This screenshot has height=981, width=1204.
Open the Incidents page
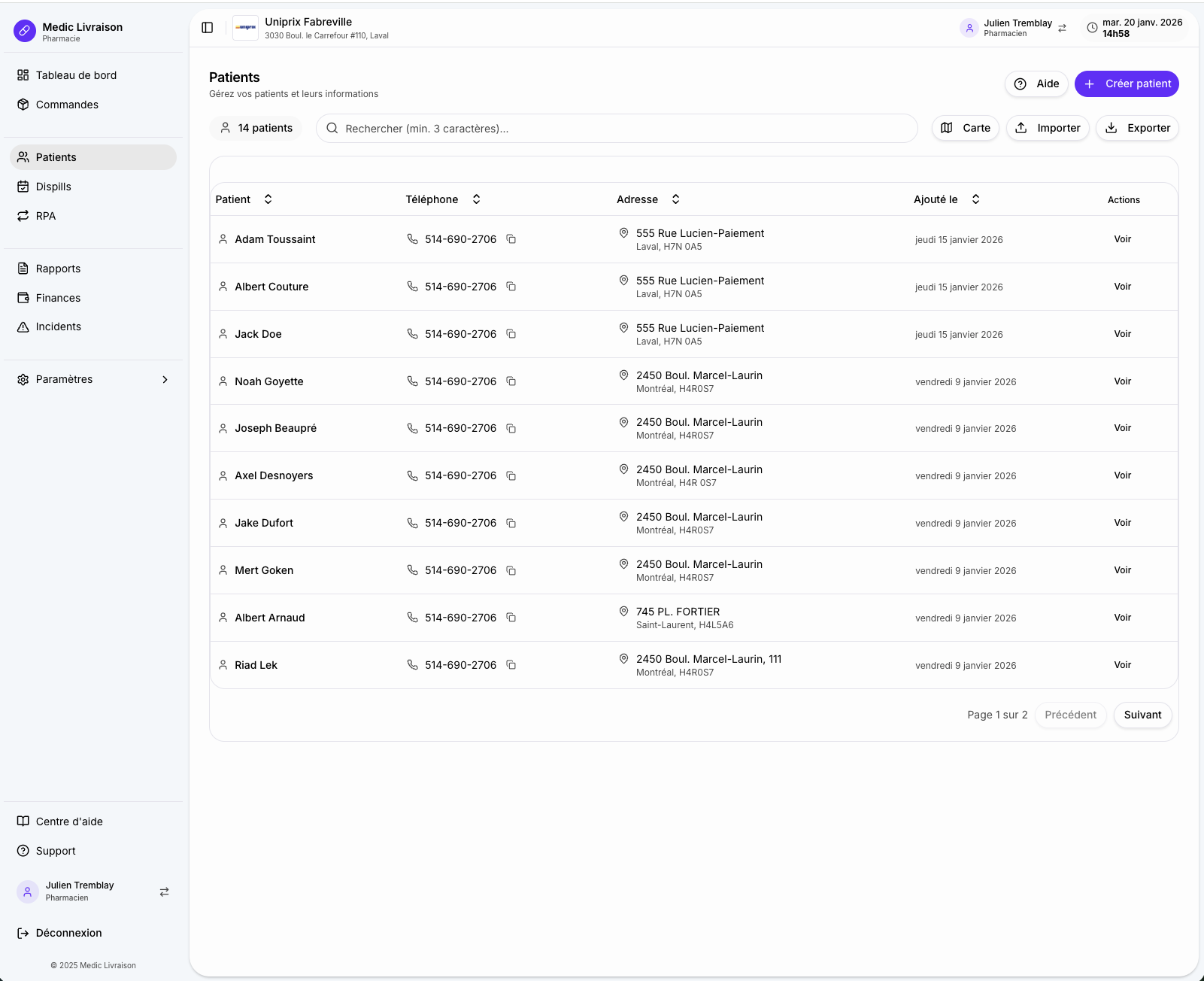(x=58, y=326)
